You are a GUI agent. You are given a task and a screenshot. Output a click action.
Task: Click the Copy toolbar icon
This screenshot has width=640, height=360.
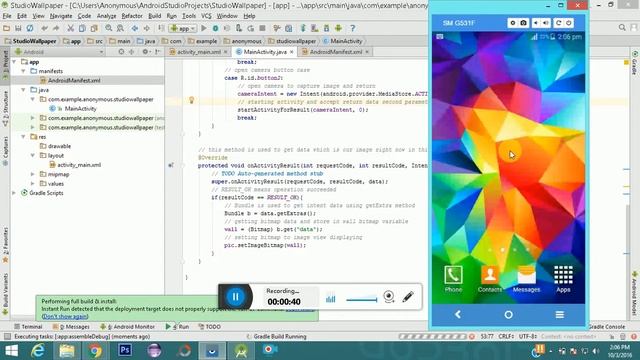tap(82, 28)
